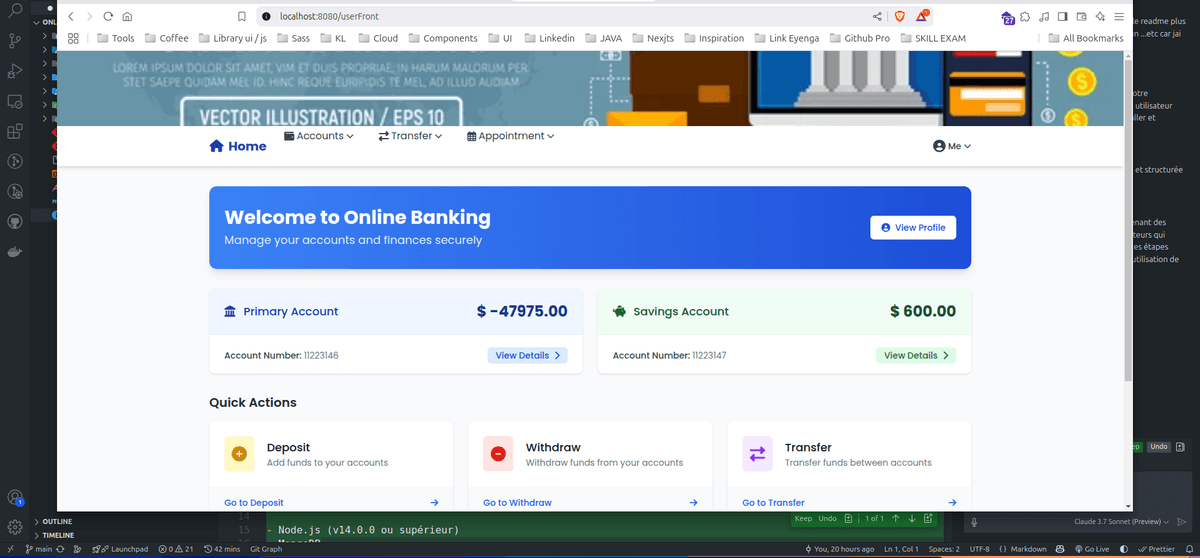This screenshot has height=558, width=1200.
Task: Open the Me user dropdown
Action: (x=952, y=146)
